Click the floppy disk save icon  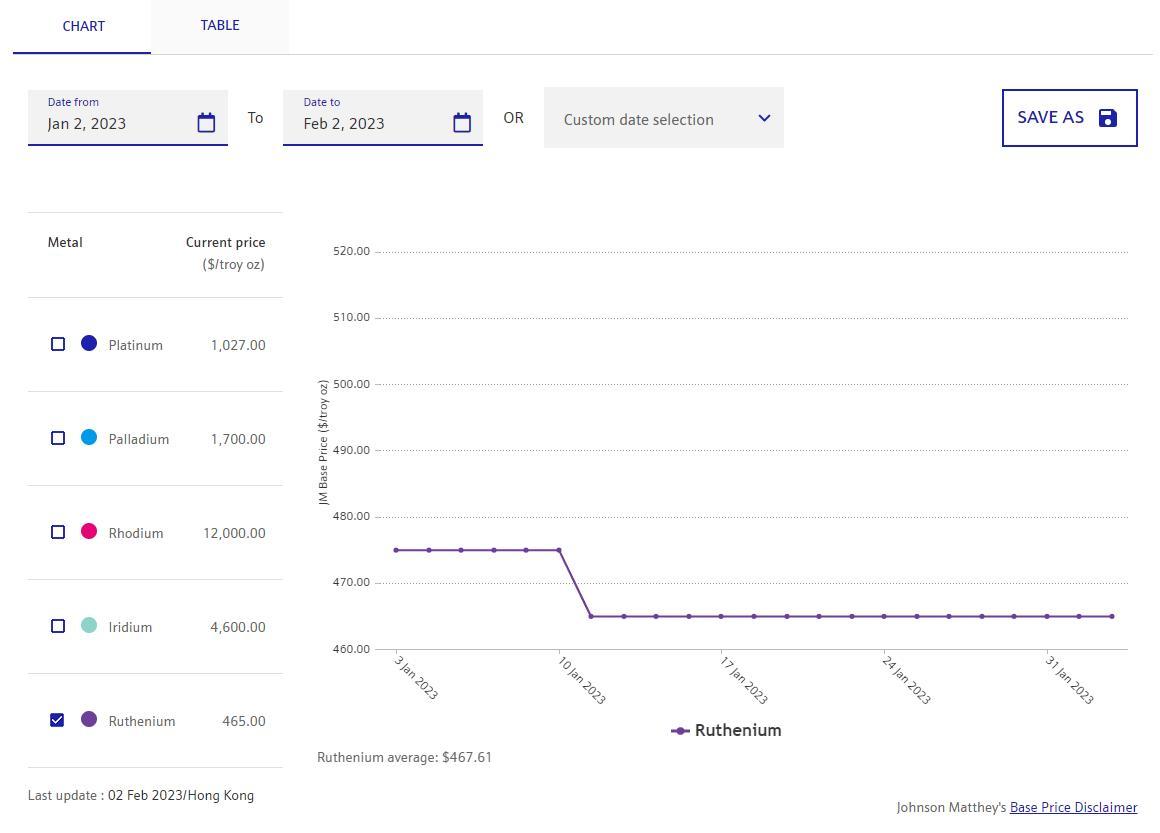1107,118
